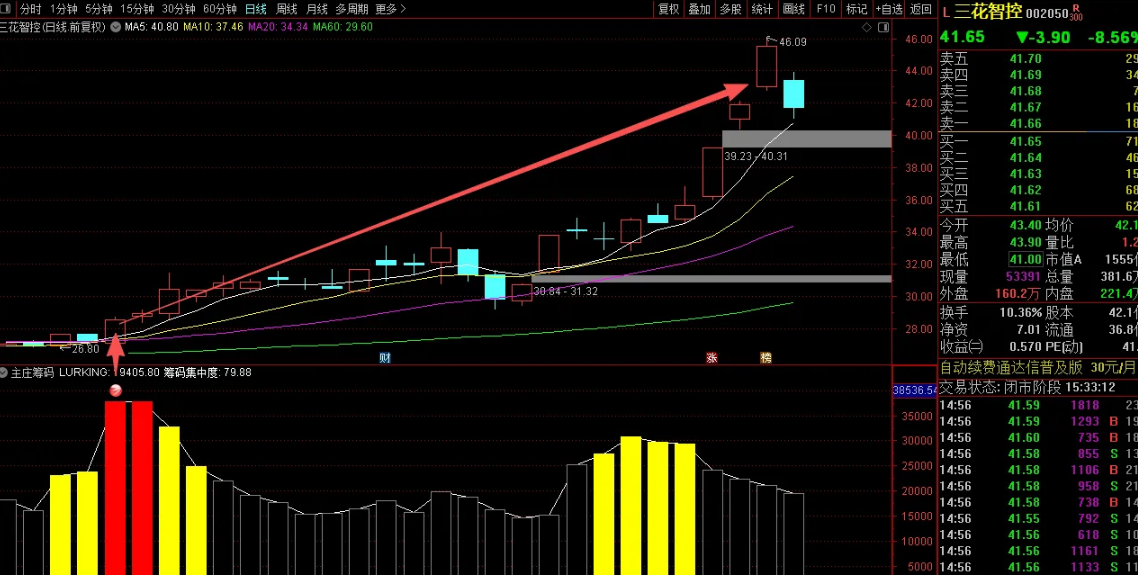The width and height of the screenshot is (1138, 575).
Task: Toggle the side panel icon beside the diamond
Action: (883, 27)
